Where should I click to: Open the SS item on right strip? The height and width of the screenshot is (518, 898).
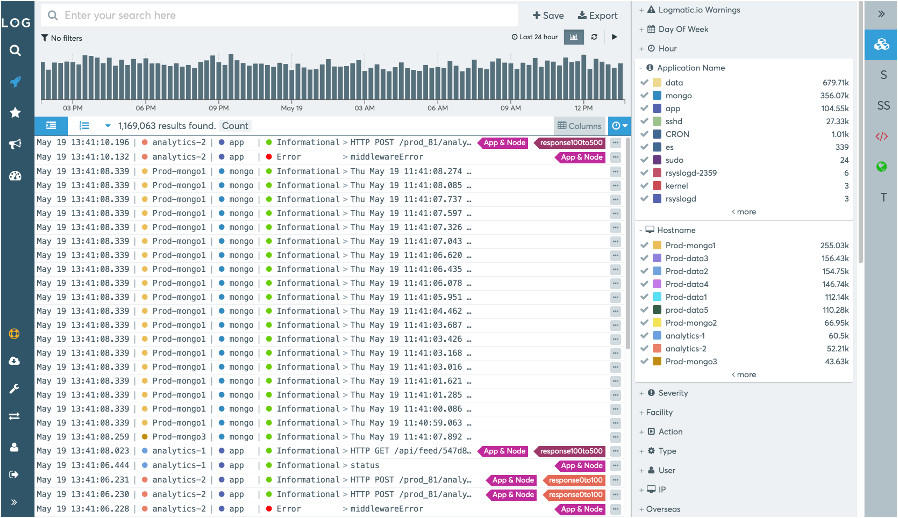884,105
